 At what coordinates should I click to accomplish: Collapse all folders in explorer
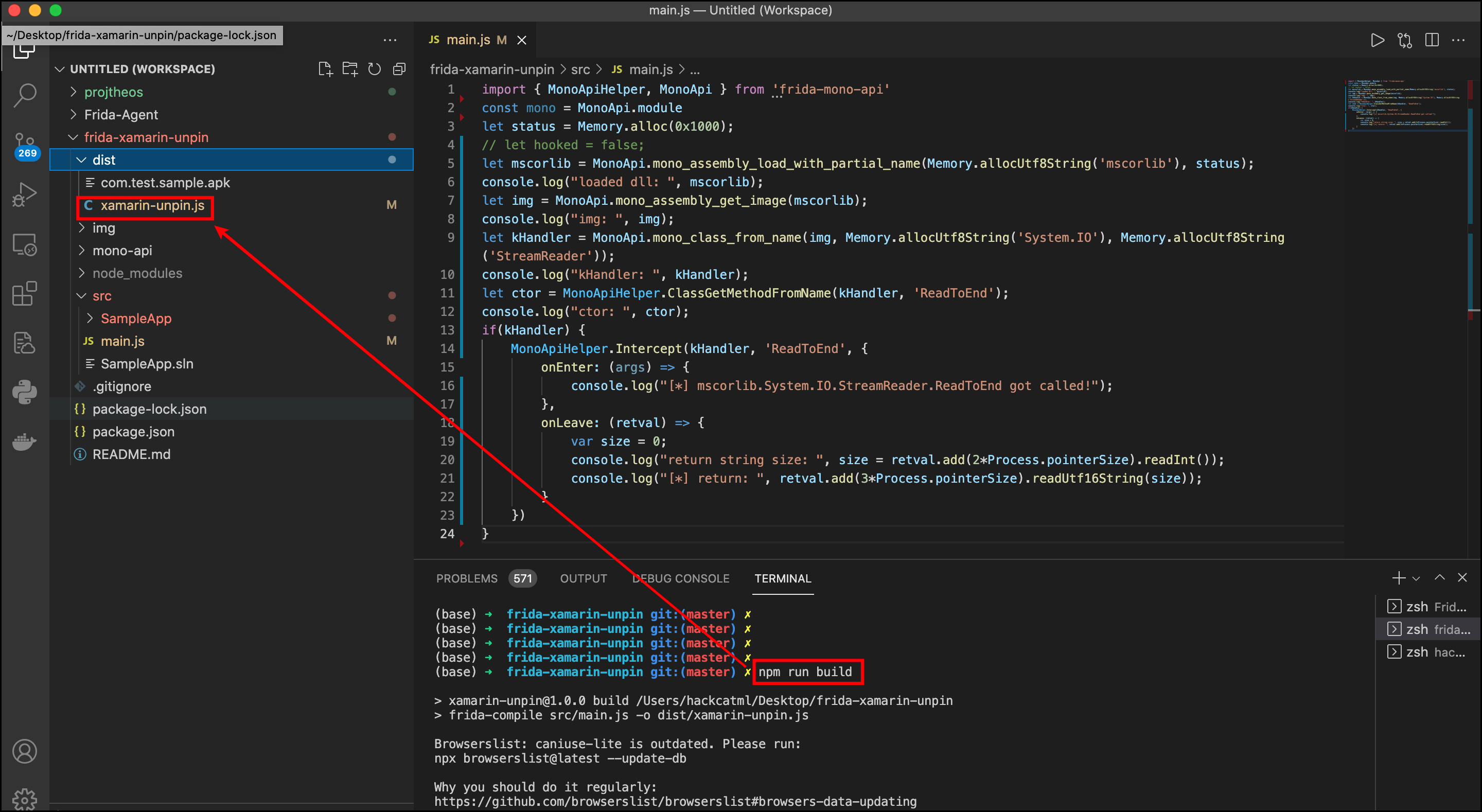pos(399,69)
